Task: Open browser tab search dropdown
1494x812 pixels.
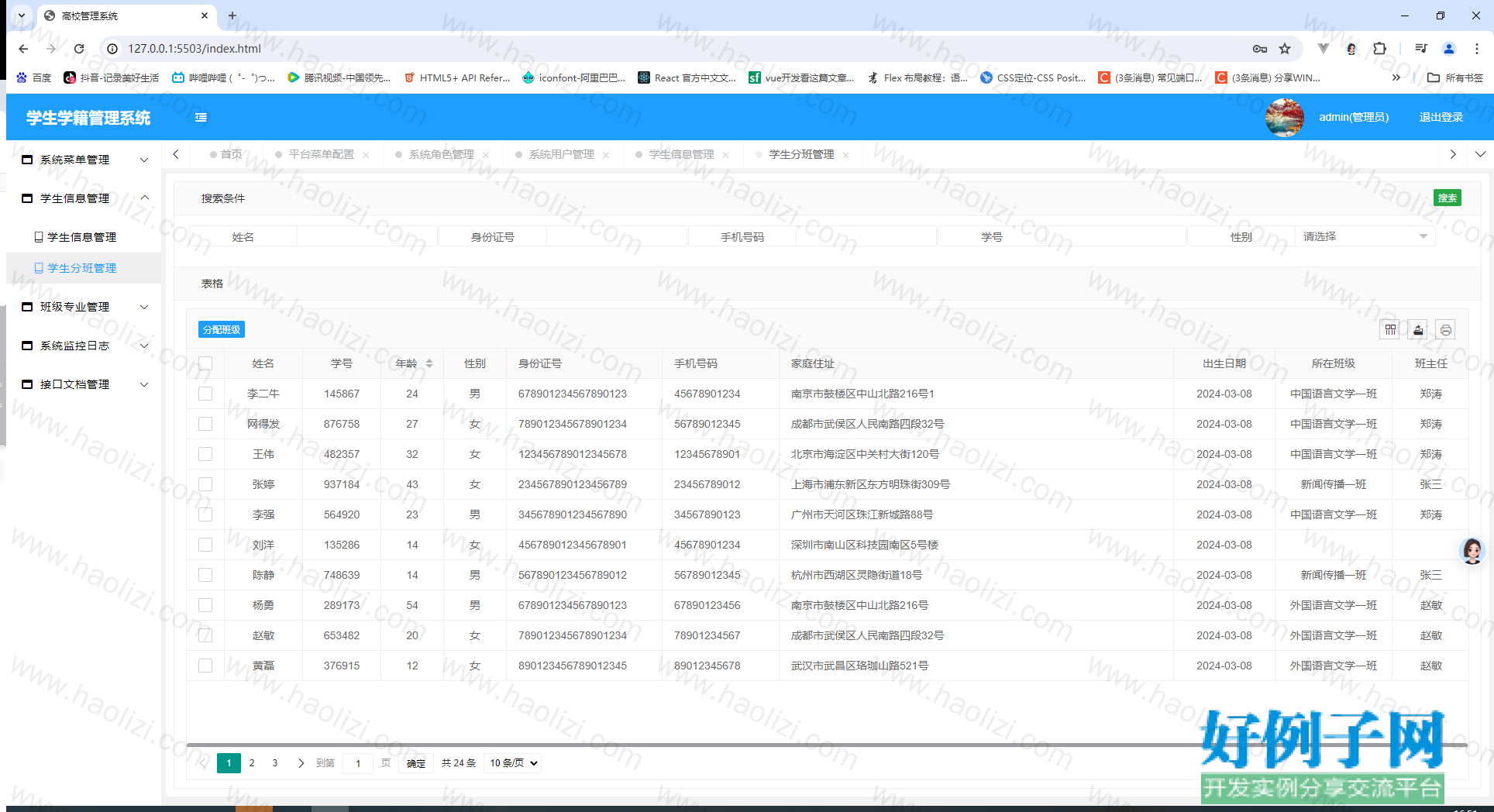Action: click(22, 15)
